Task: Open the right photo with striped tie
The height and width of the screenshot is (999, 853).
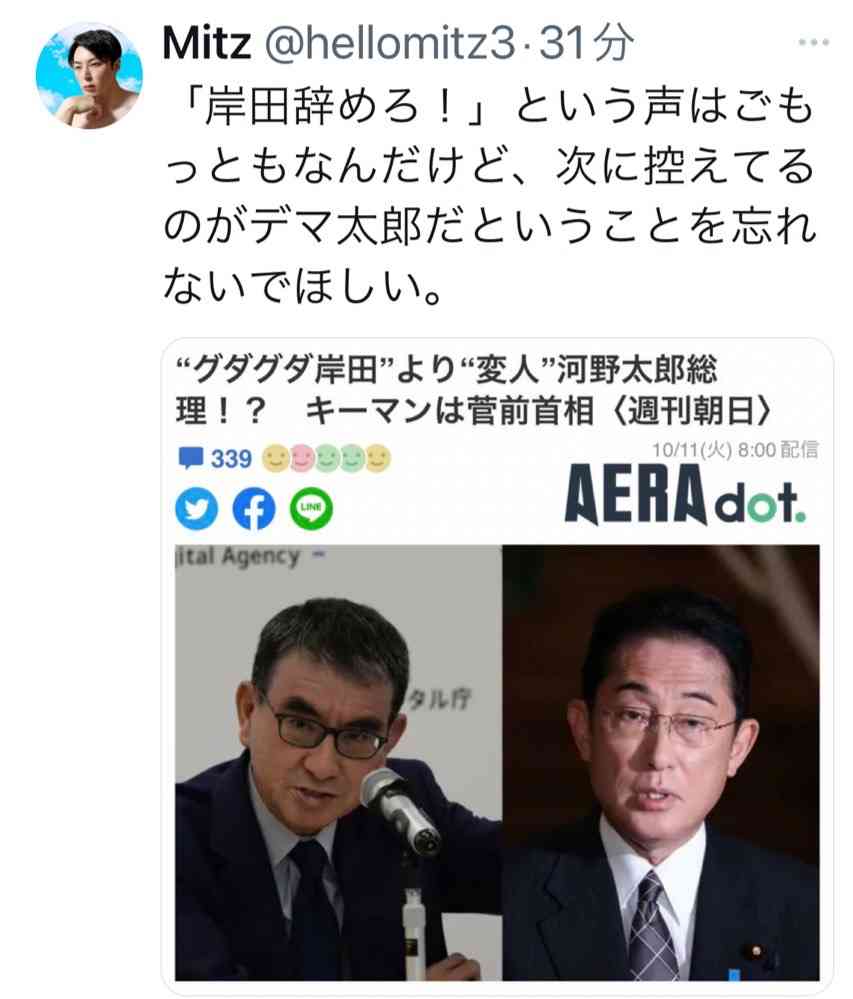Action: click(661, 763)
